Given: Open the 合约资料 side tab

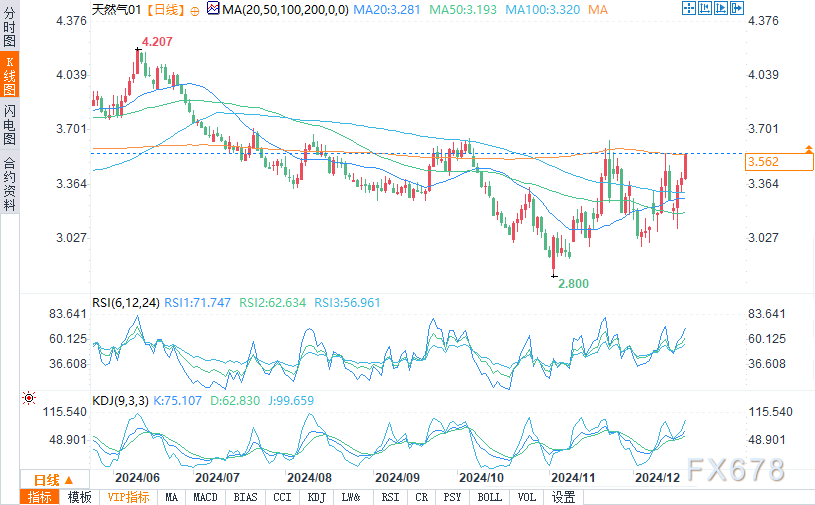Looking at the screenshot, I should click(9, 183).
